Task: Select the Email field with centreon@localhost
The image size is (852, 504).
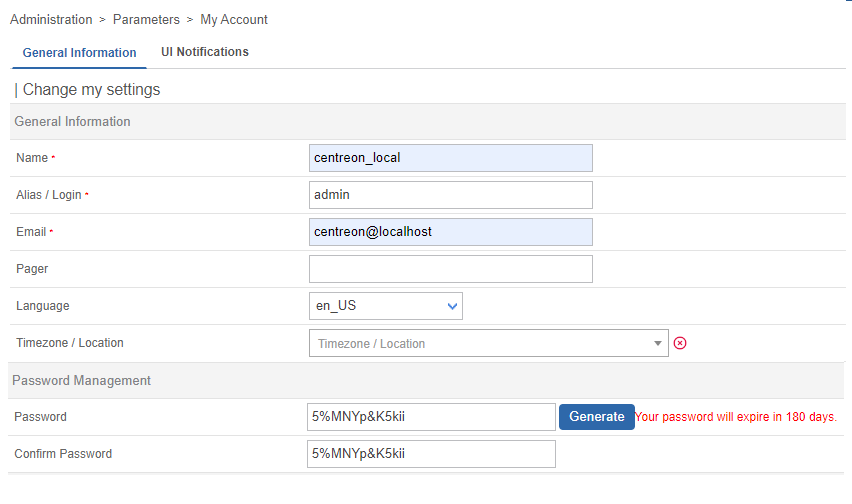Action: [x=451, y=232]
